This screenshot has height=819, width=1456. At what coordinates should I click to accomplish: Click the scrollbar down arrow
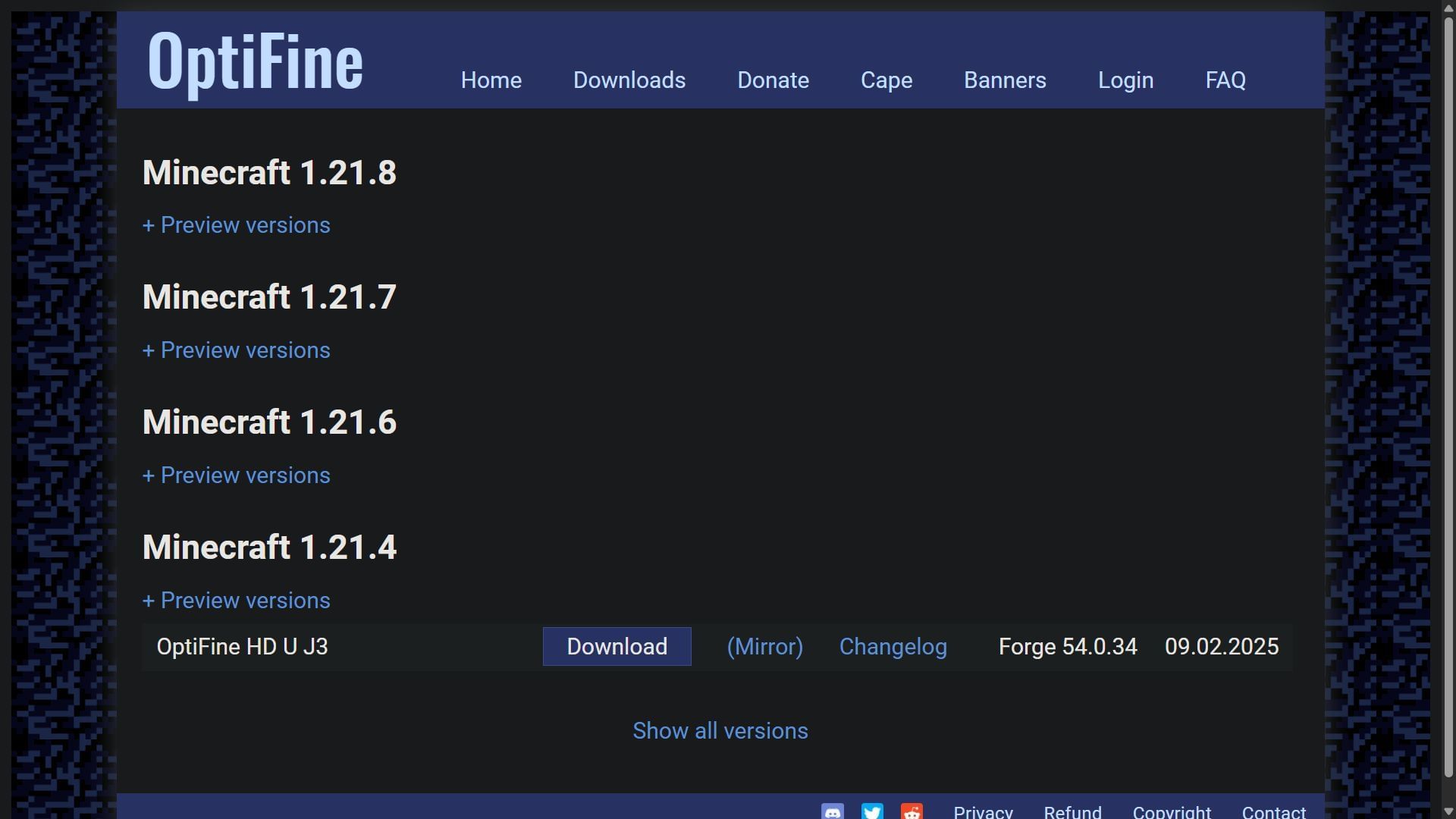pyautogui.click(x=1448, y=812)
